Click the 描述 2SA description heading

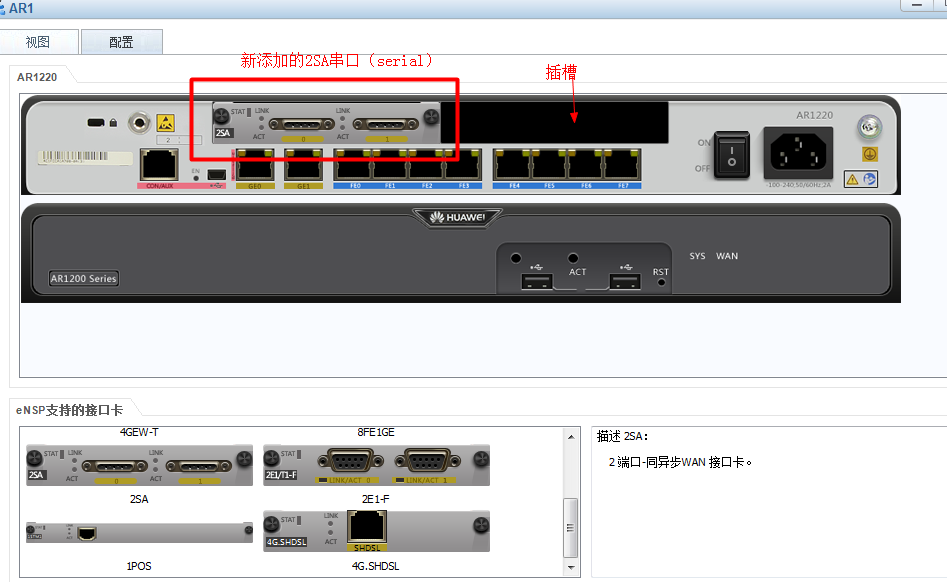tap(622, 436)
